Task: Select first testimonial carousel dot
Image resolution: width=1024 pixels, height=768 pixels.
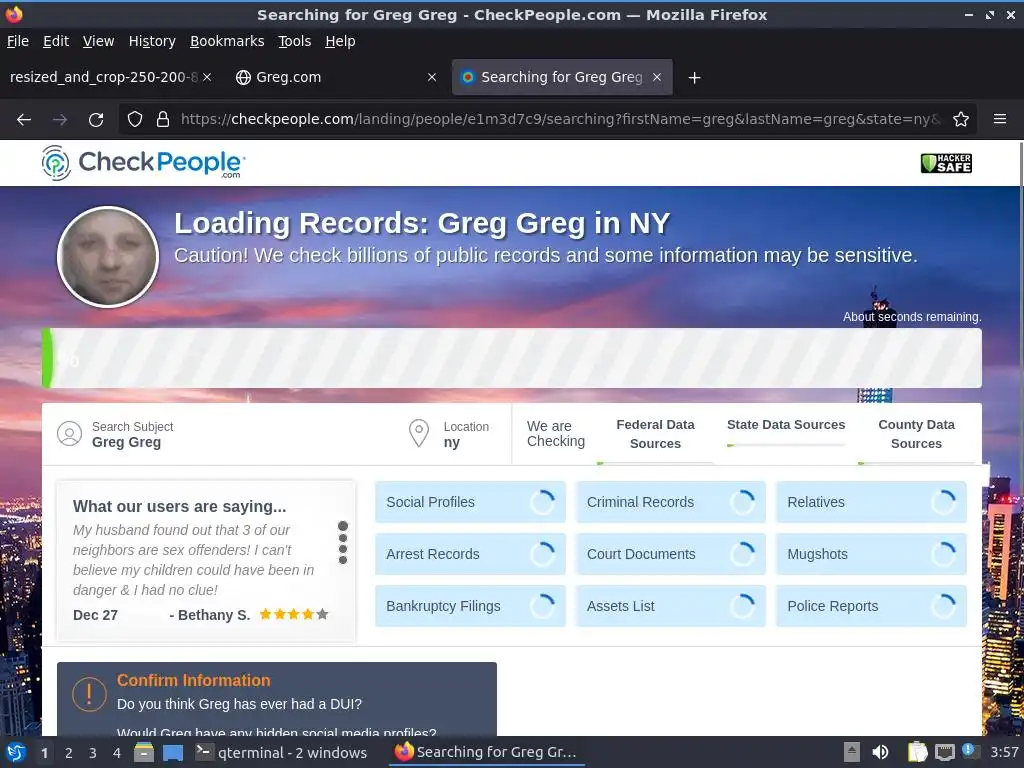Action: pyautogui.click(x=343, y=526)
